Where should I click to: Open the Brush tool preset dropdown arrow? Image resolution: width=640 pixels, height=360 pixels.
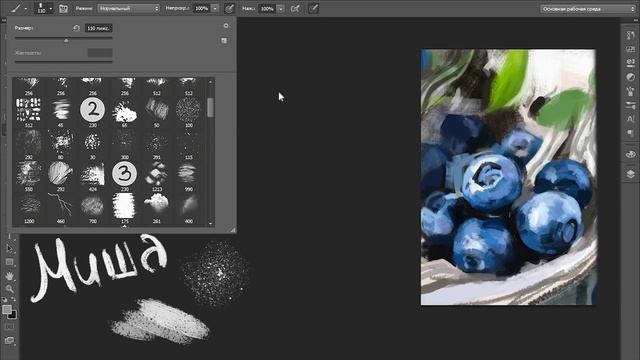[x=26, y=9]
